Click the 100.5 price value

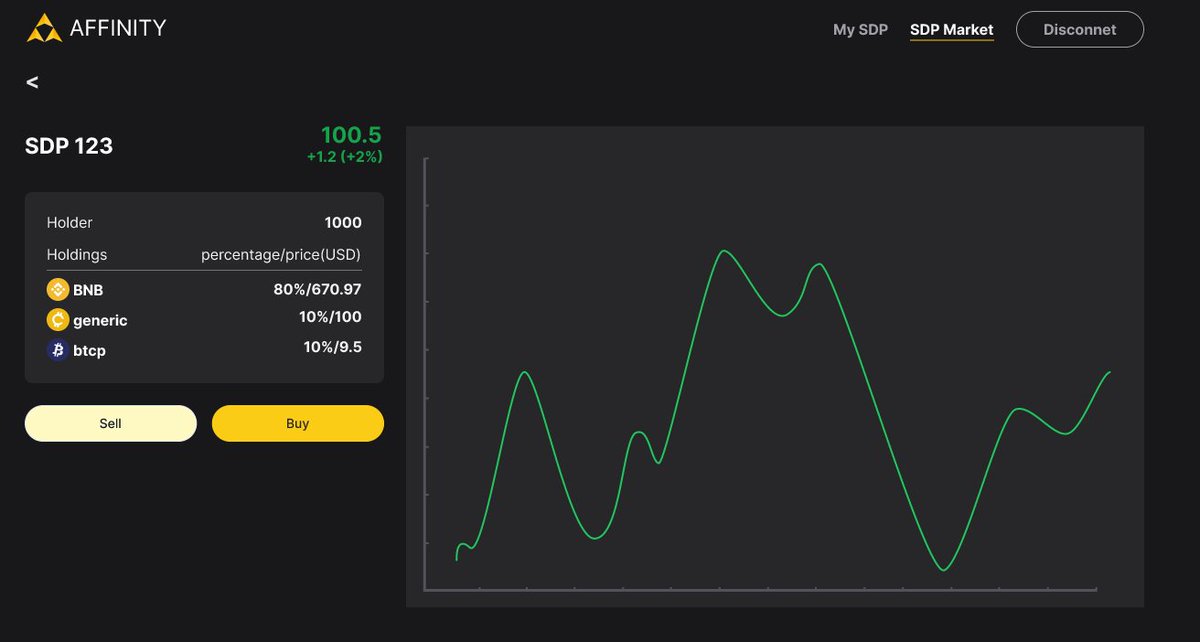point(351,135)
